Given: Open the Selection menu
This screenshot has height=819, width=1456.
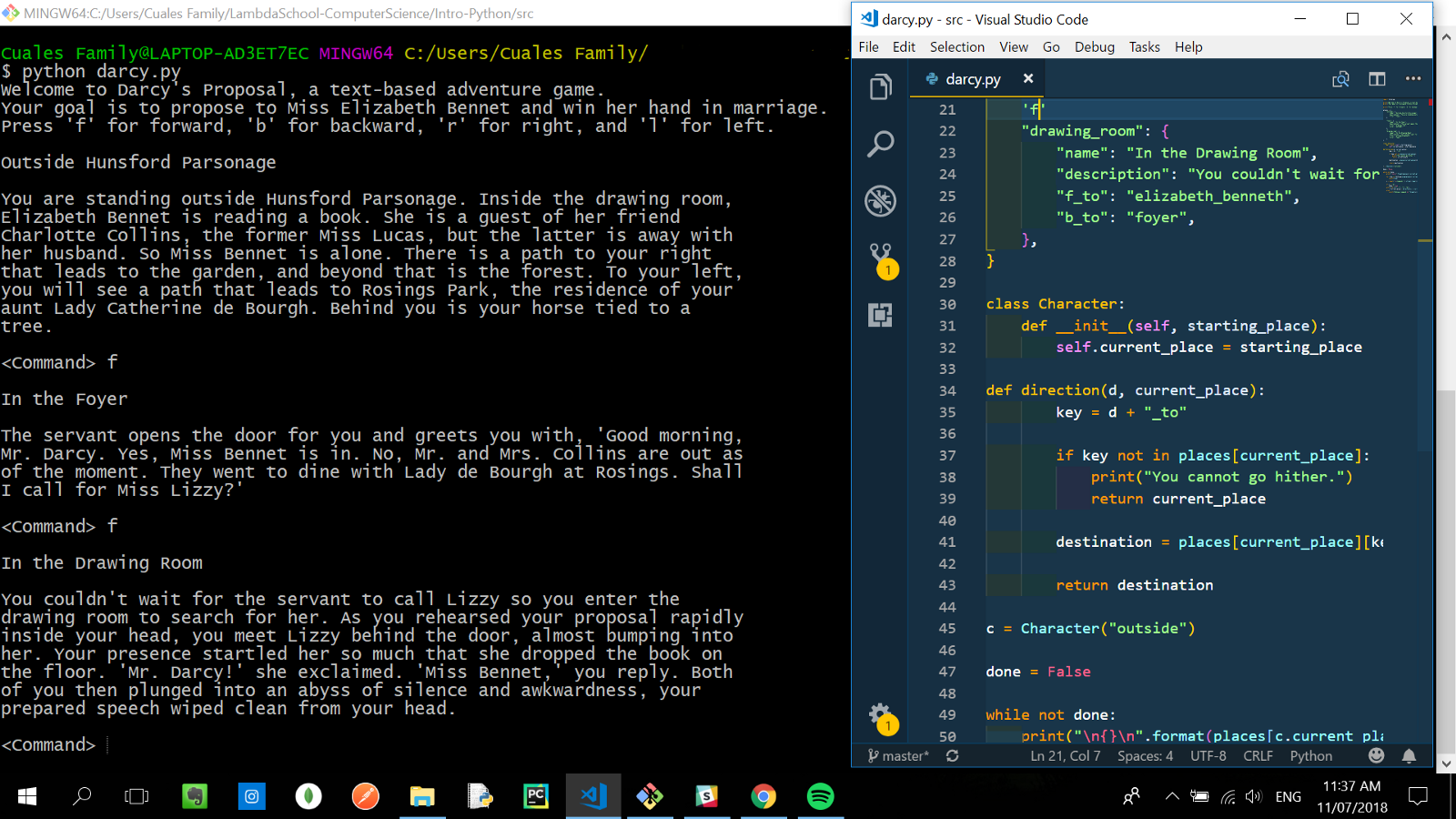Looking at the screenshot, I should click(956, 47).
